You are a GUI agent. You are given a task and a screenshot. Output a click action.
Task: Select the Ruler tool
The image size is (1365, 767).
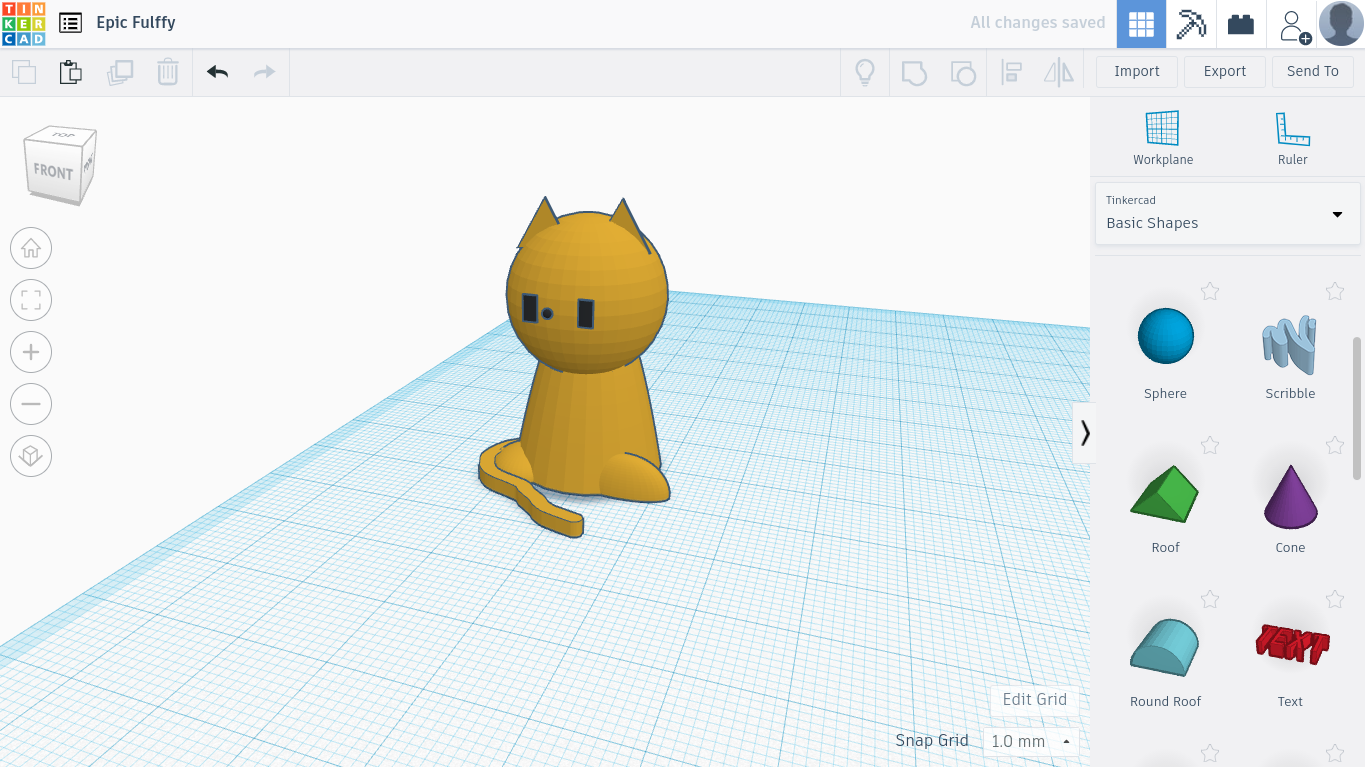click(x=1293, y=138)
